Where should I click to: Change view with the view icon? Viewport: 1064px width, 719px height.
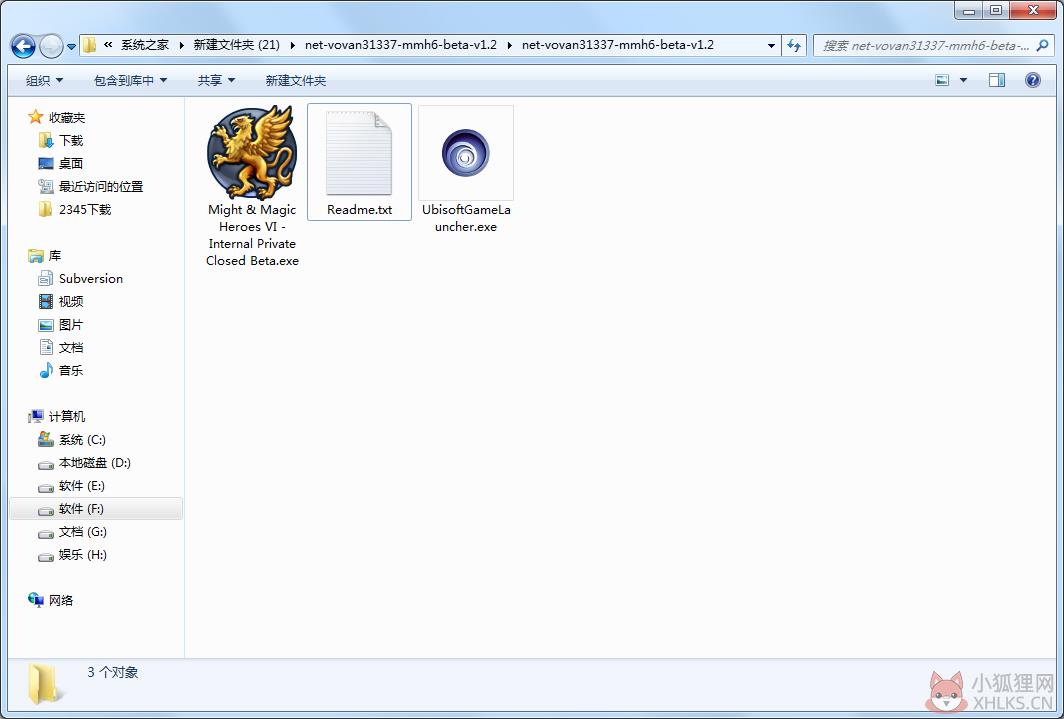(x=942, y=80)
